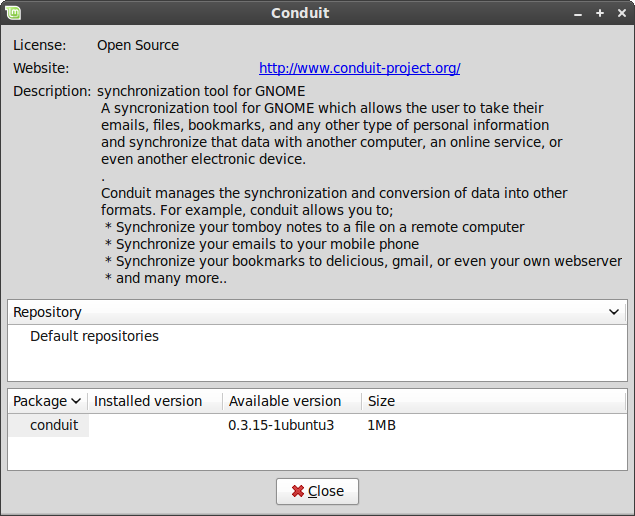635x516 pixels.
Task: Click the Close button
Action: click(x=318, y=491)
